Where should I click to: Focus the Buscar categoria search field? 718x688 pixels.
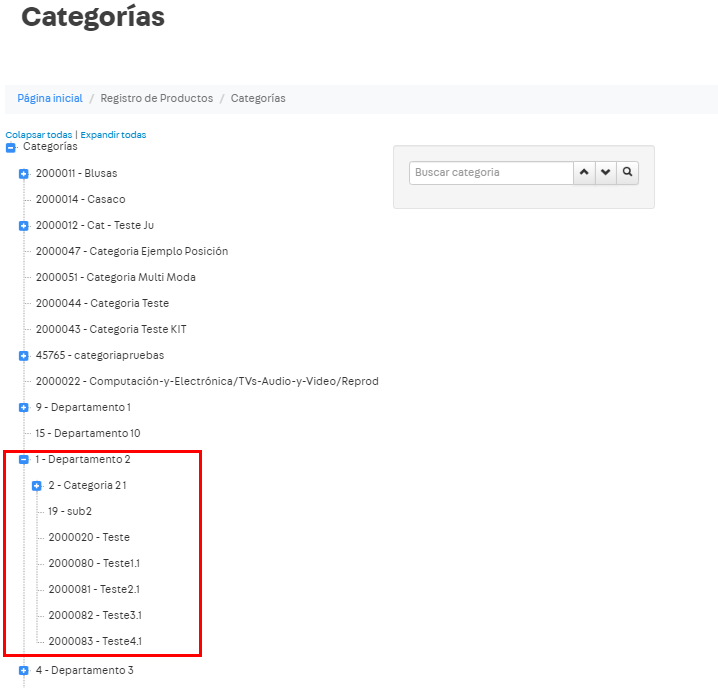490,172
